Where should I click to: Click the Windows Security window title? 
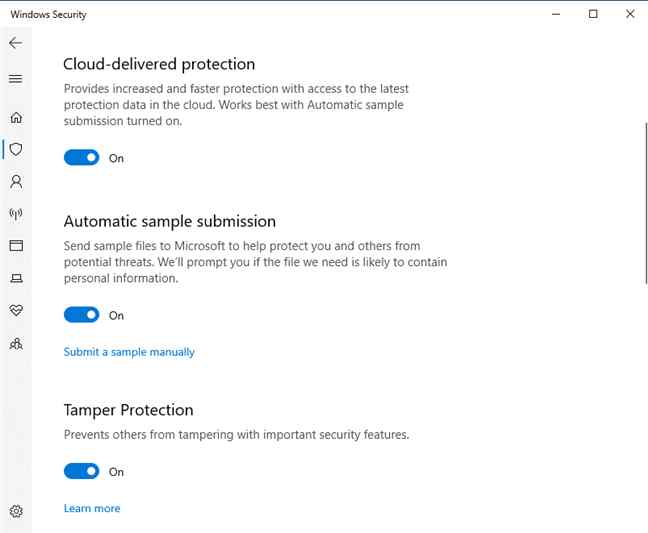coord(48,14)
